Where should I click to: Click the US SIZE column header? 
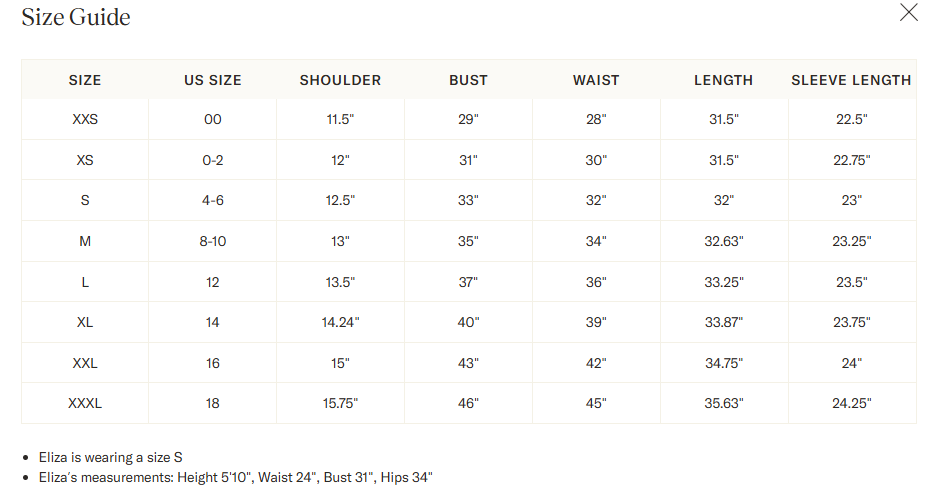[213, 80]
